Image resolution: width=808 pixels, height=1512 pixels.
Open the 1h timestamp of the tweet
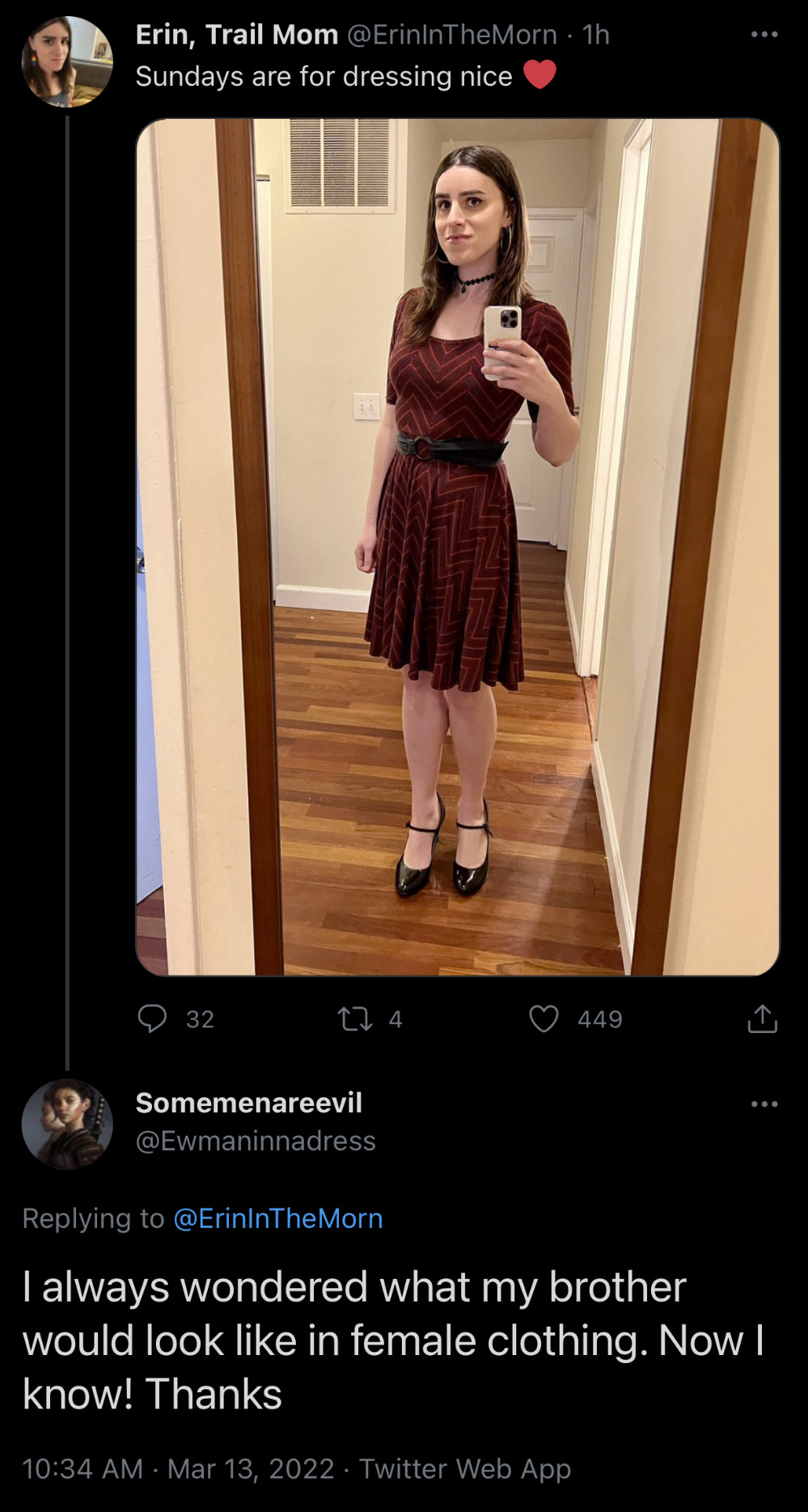tap(596, 35)
